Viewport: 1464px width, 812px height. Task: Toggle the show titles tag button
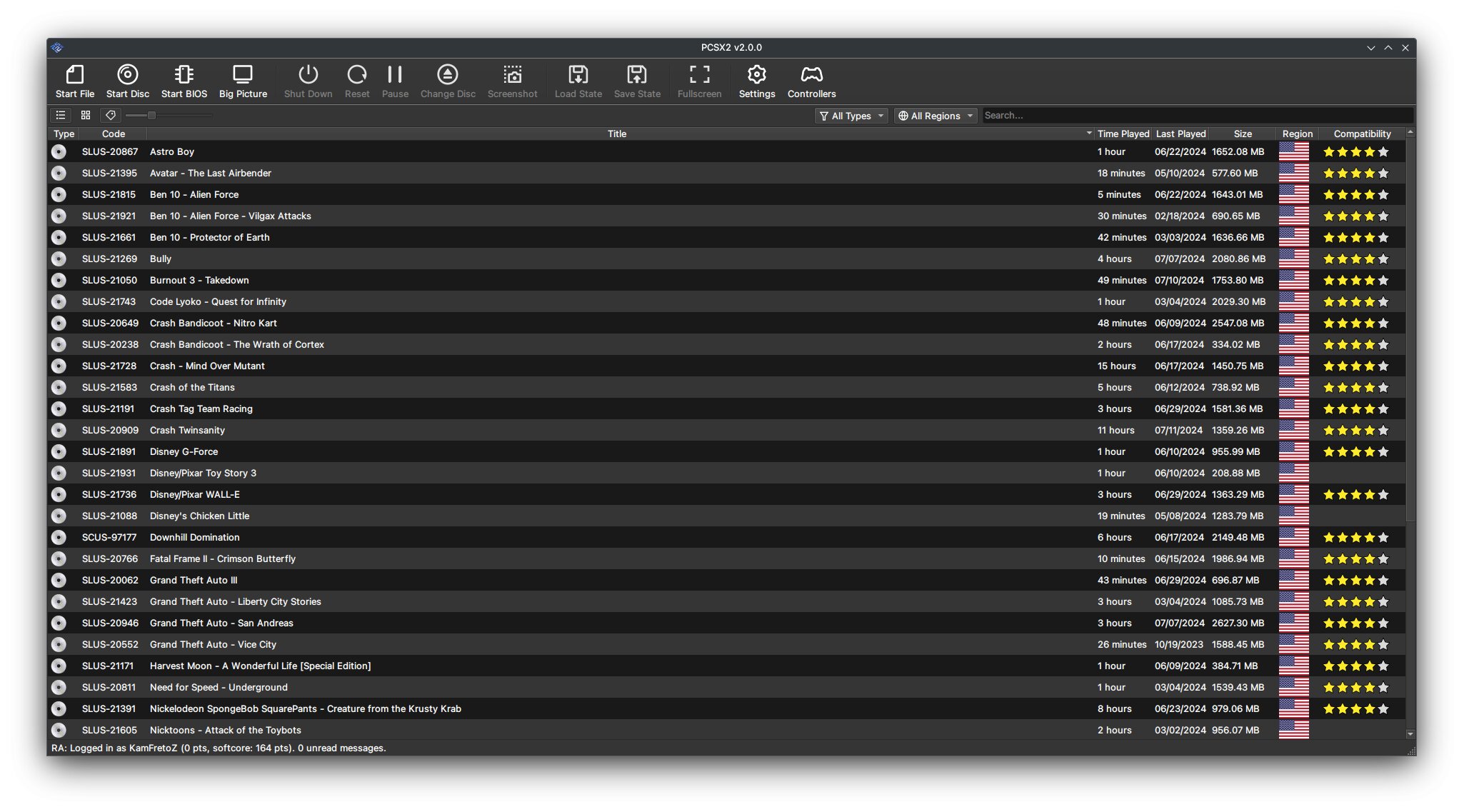pyautogui.click(x=110, y=115)
